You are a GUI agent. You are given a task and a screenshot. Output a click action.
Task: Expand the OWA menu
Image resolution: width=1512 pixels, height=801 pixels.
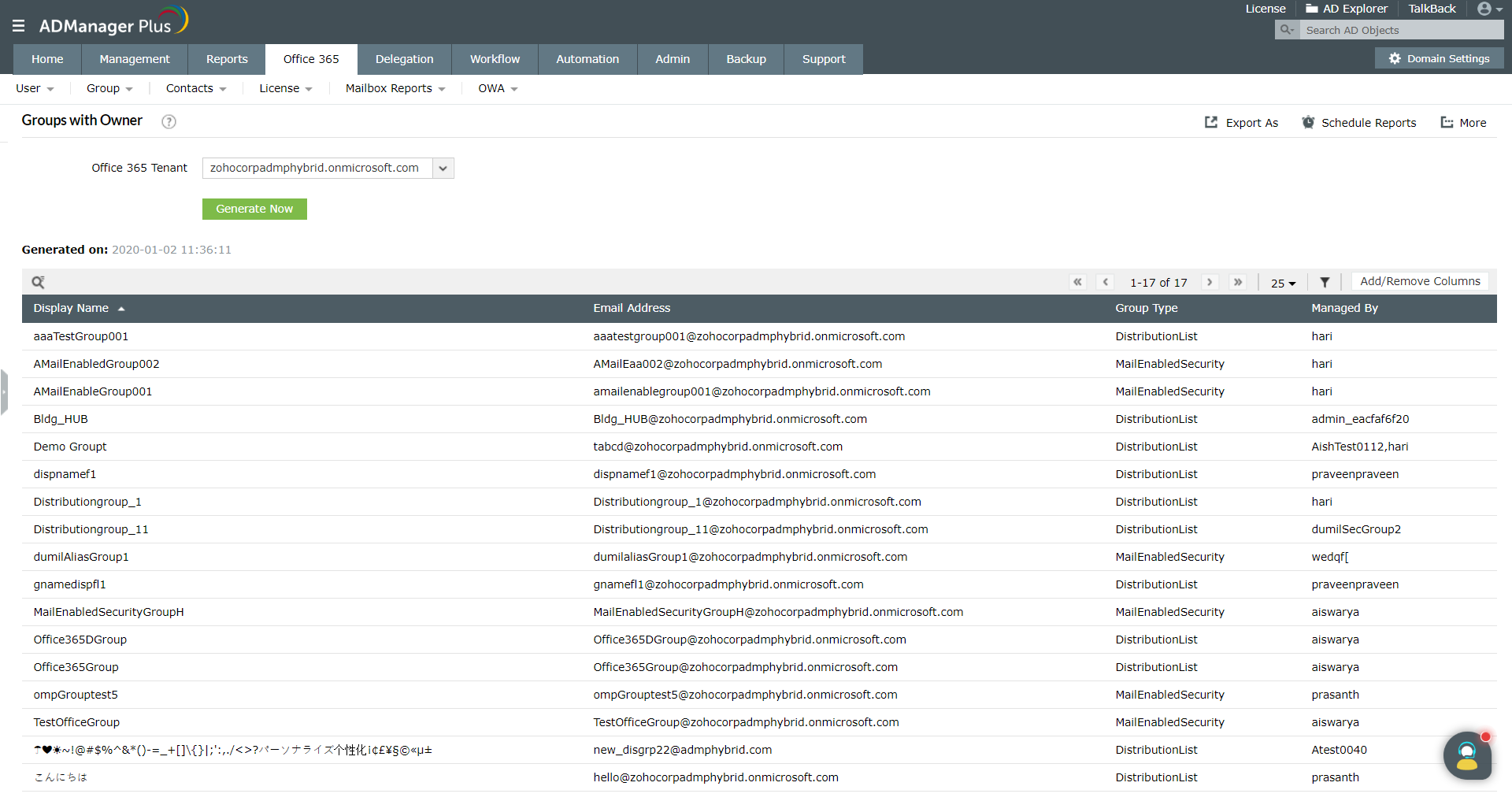pyautogui.click(x=497, y=88)
